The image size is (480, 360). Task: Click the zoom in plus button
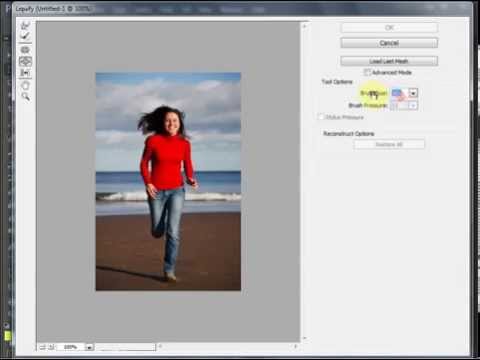pos(52,347)
